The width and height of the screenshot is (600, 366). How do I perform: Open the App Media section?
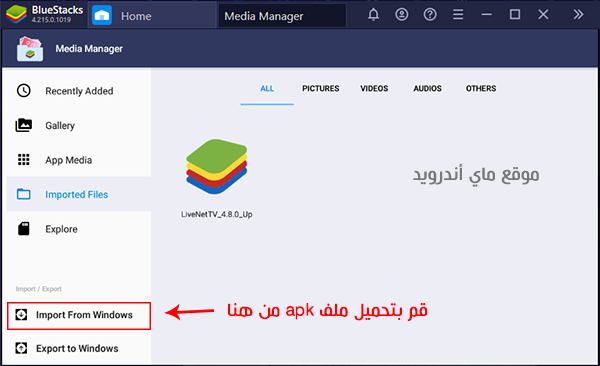pyautogui.click(x=78, y=160)
